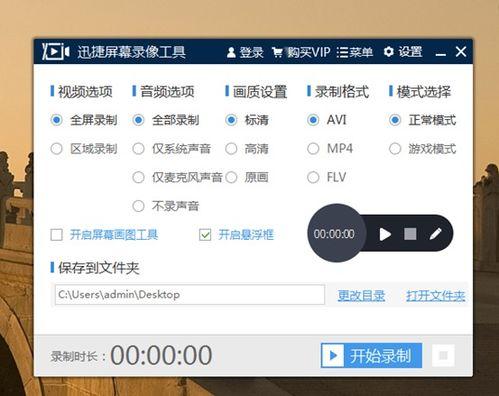Screen dimensions: 499x396
Task: Open 设置 settings with gear icon
Action: pyautogui.click(x=403, y=52)
